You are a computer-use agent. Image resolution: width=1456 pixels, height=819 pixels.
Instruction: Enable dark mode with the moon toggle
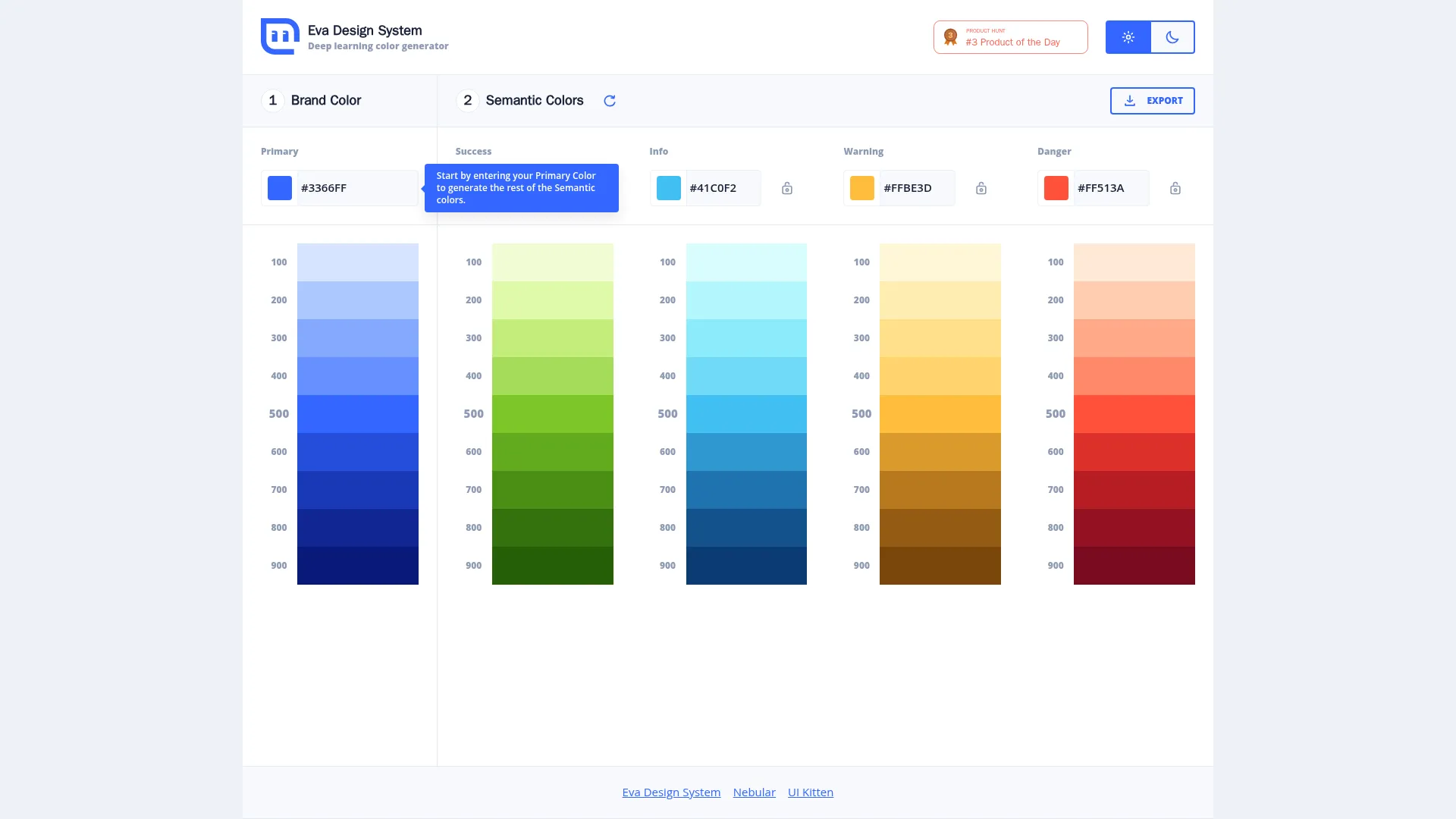(1172, 36)
